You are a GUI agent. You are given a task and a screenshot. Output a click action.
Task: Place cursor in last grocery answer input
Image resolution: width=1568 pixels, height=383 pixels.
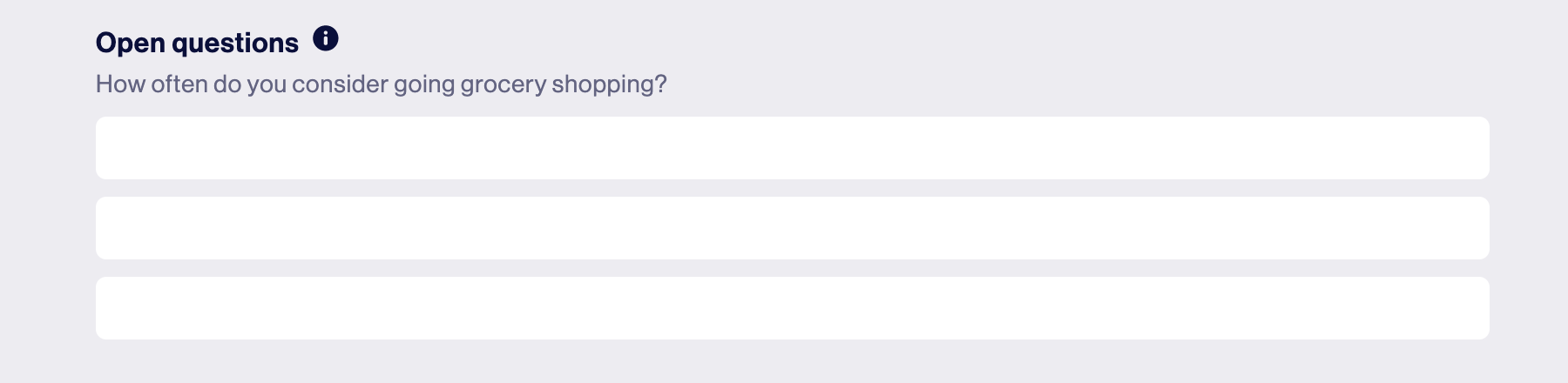pos(792,308)
